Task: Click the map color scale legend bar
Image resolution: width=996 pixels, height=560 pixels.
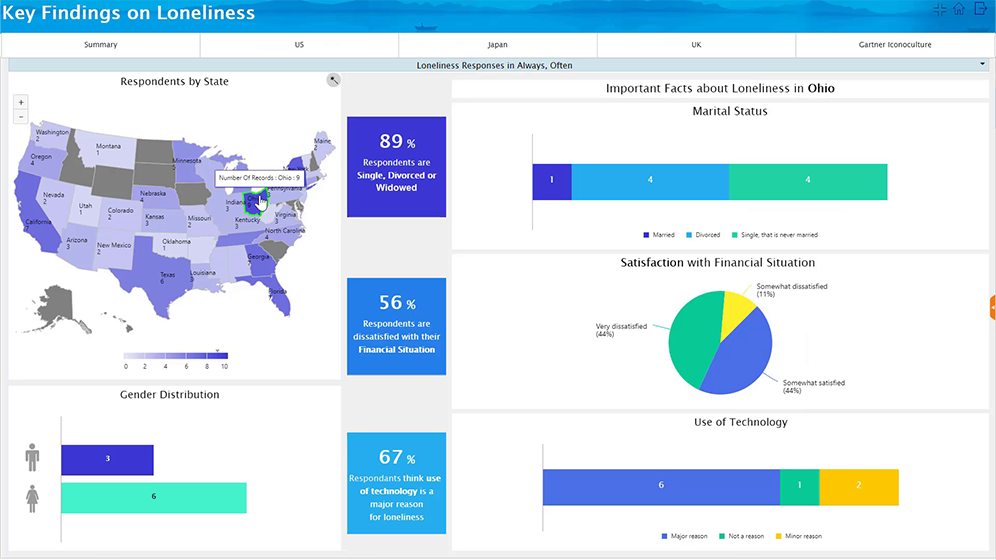Action: 175,356
